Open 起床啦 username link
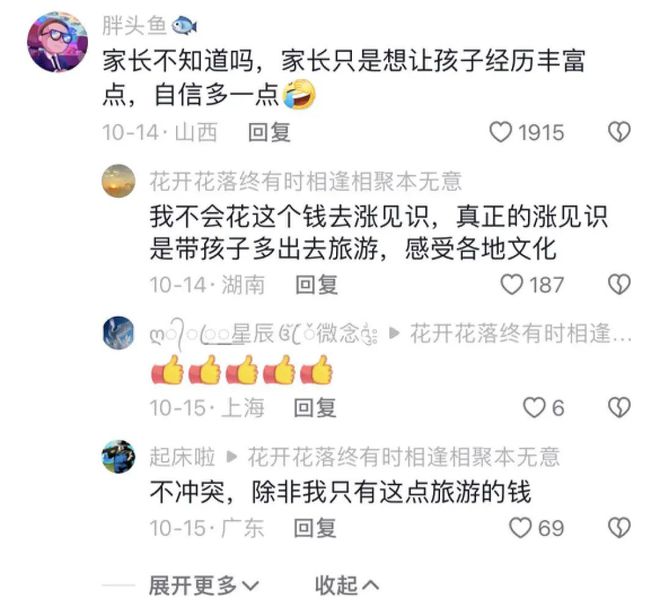This screenshot has height=616, width=660. (182, 457)
